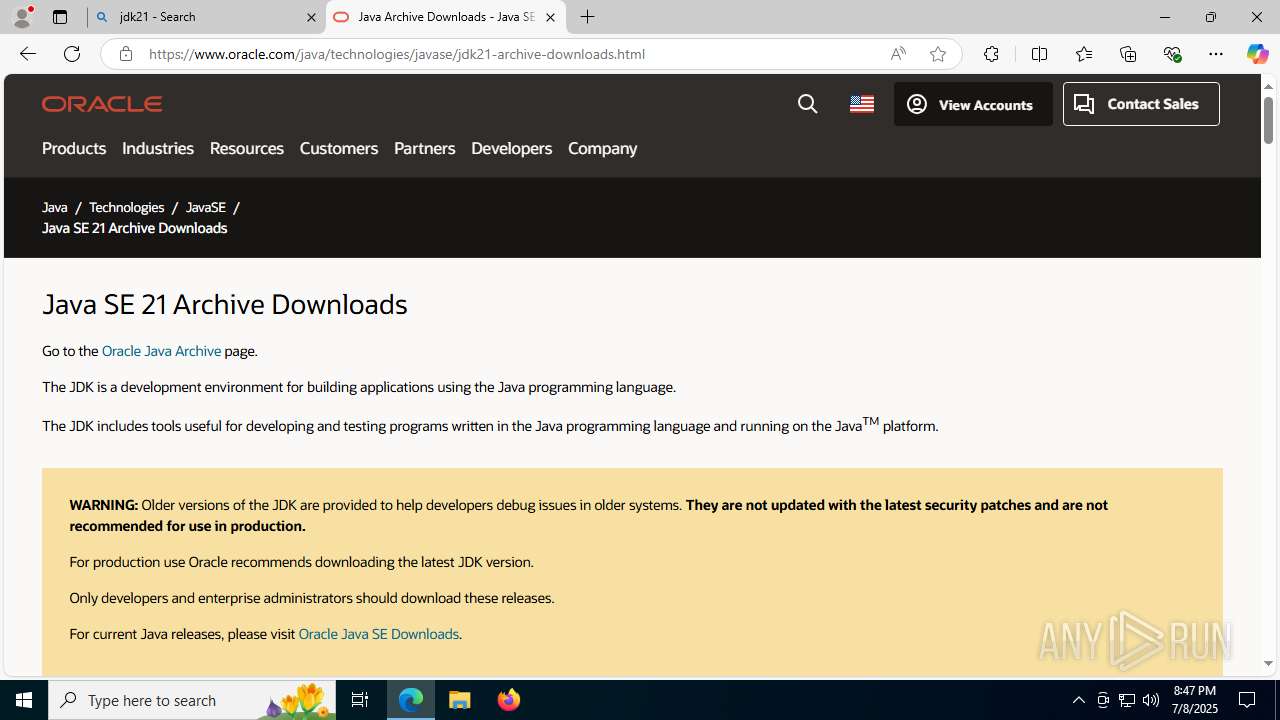Open the tab actions menu icon

tap(60, 17)
